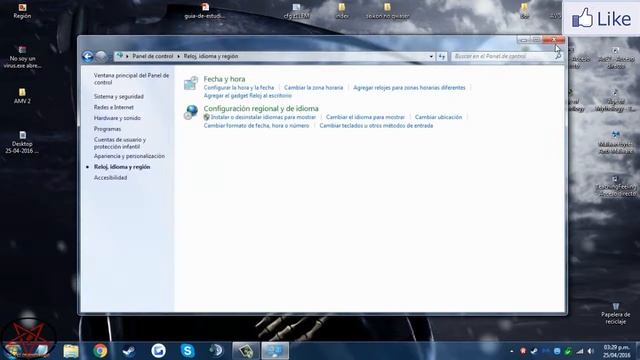Click the shield icon before Instalar idiomas
Image resolution: width=640 pixels, height=360 pixels.
coord(207,117)
